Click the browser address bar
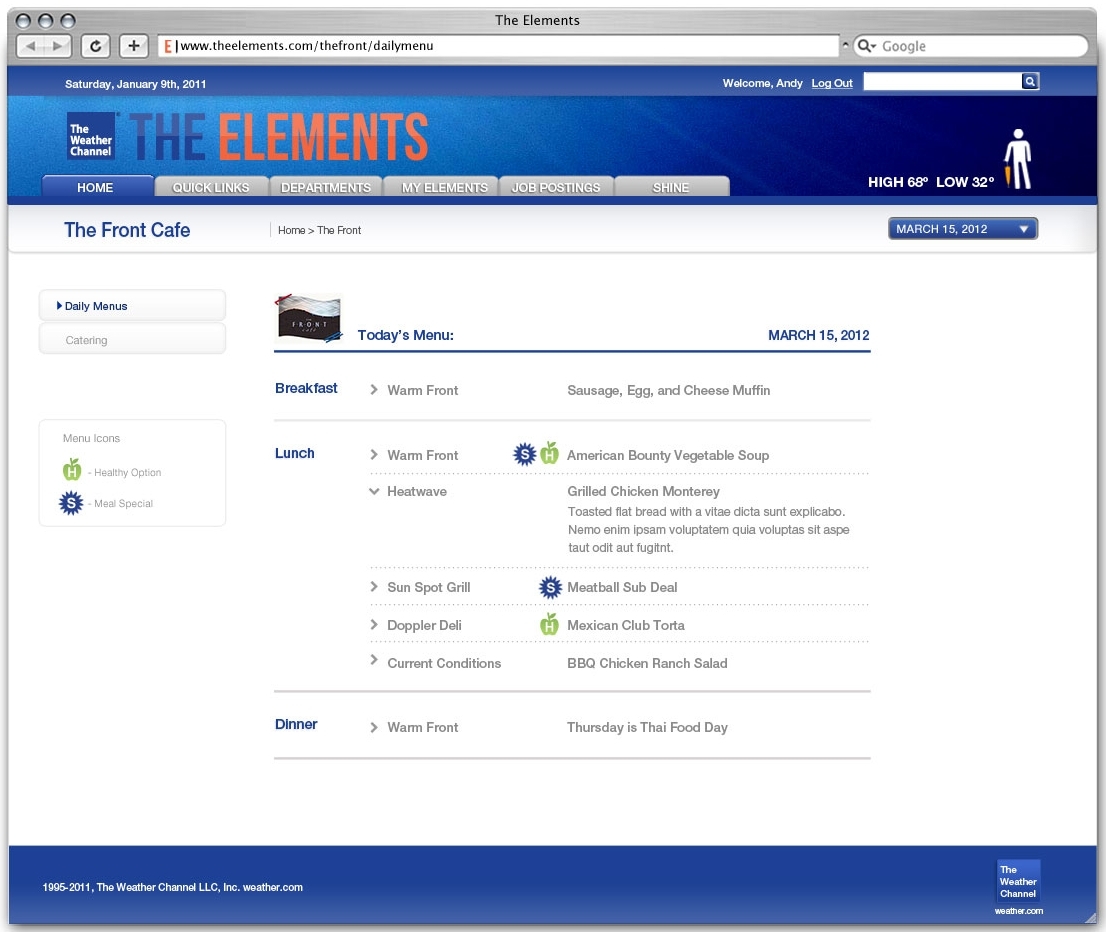Image resolution: width=1106 pixels, height=932 pixels. coord(498,46)
